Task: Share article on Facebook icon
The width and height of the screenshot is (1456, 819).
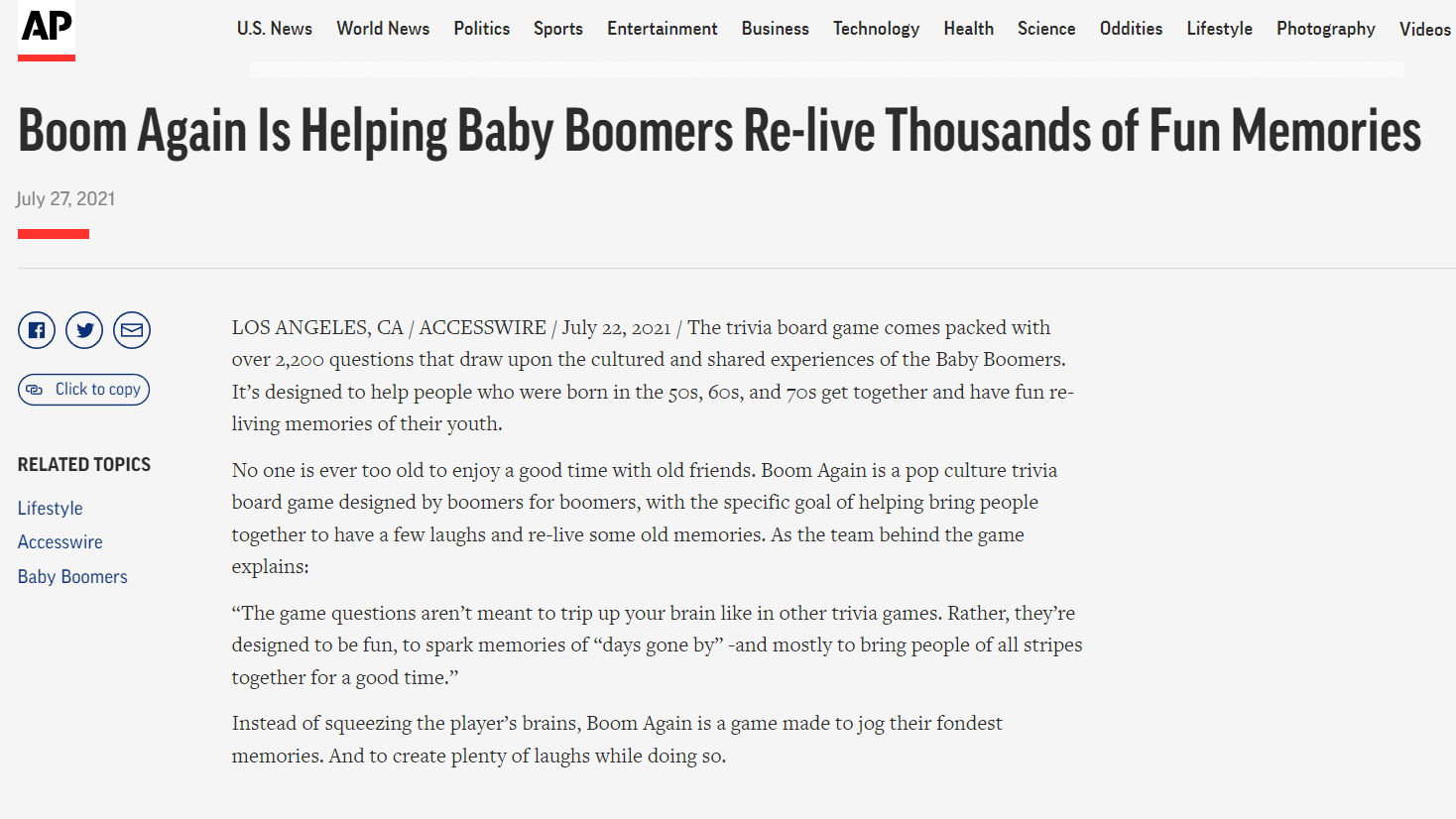Action: coord(37,330)
